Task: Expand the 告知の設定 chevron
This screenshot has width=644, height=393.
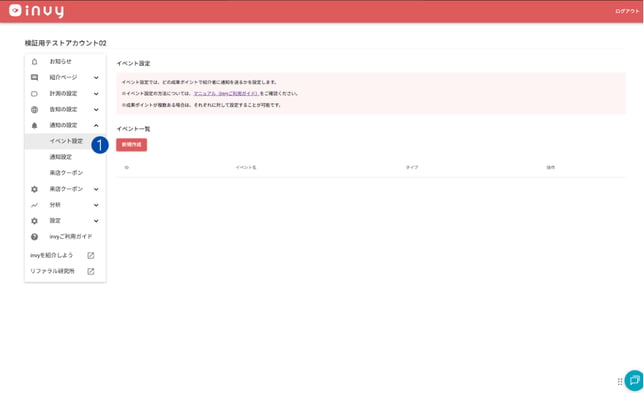Action: 96,110
